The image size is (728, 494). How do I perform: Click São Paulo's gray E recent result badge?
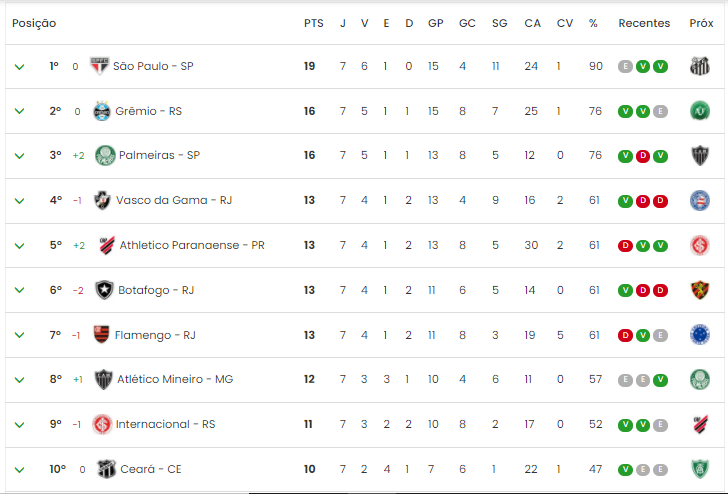(x=625, y=67)
